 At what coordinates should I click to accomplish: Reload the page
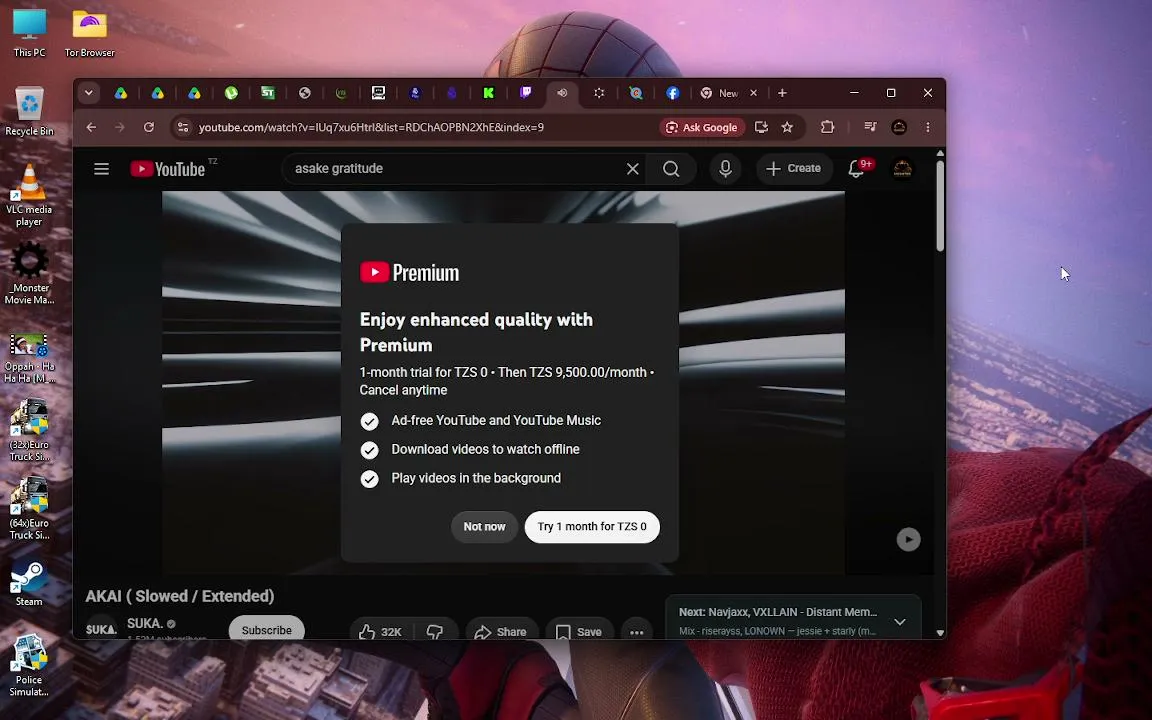pos(149,127)
